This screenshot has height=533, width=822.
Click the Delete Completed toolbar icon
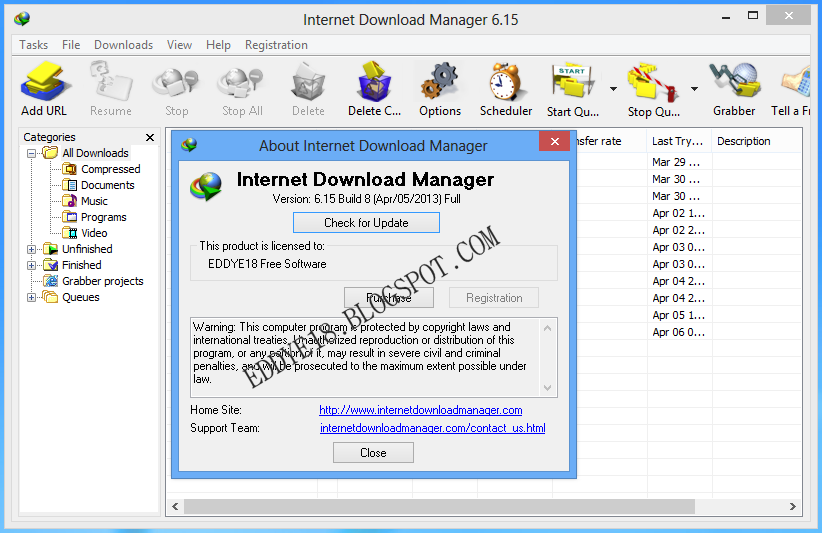point(374,81)
